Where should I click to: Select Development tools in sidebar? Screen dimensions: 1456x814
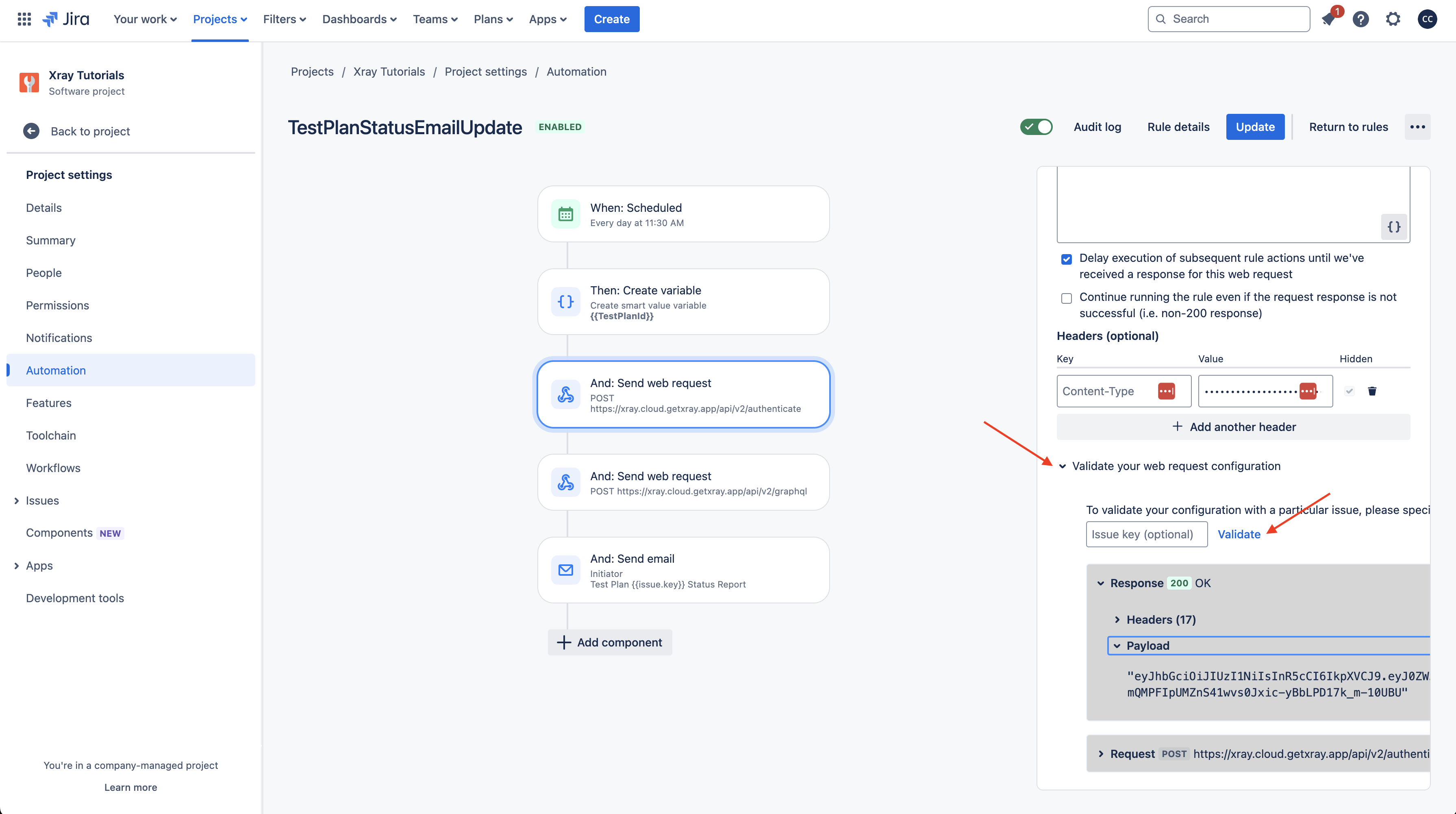130,598
